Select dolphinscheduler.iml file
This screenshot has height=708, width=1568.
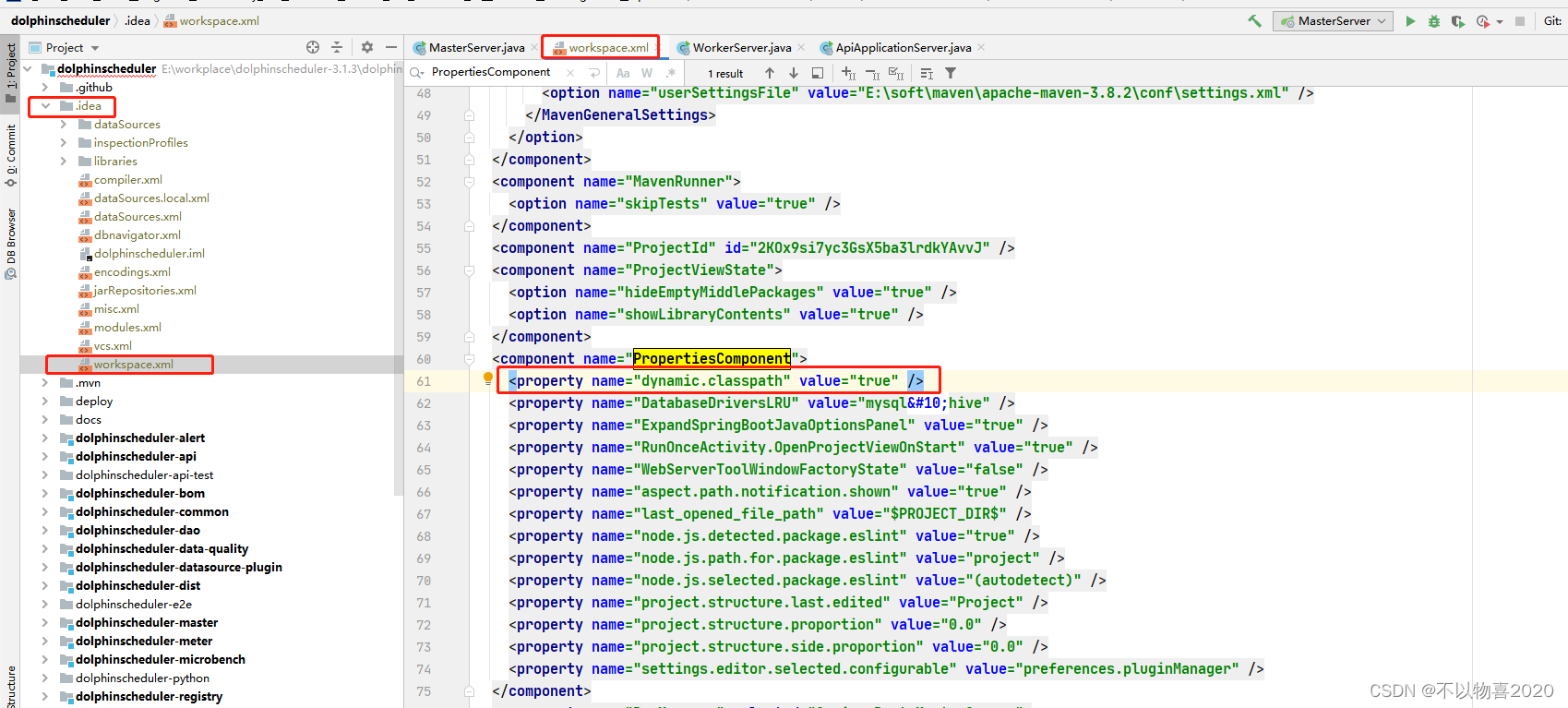(x=150, y=253)
